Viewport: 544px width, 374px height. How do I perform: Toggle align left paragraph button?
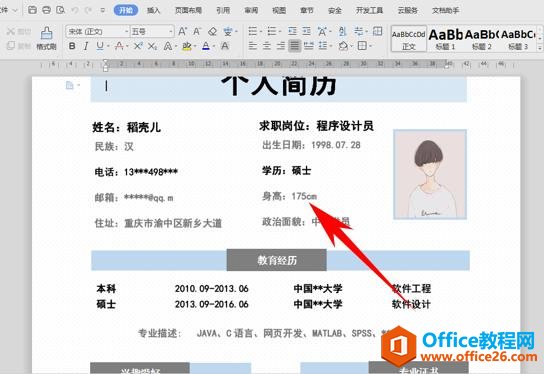click(x=253, y=45)
